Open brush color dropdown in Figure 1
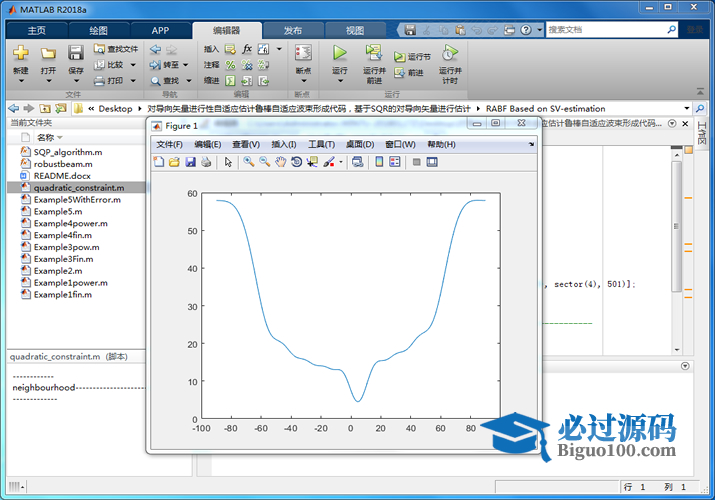 tap(341, 162)
